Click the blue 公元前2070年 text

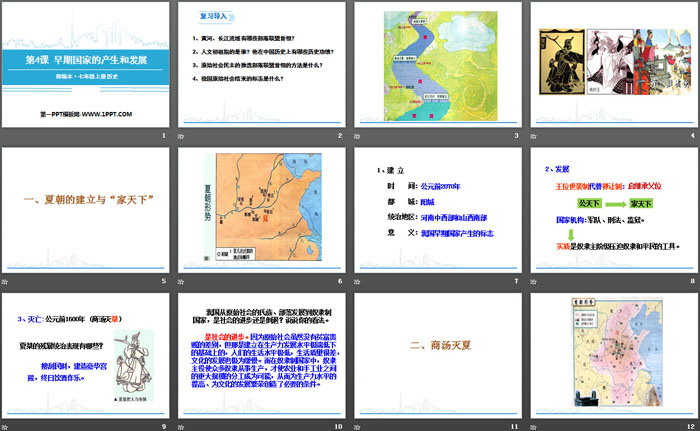point(442,186)
